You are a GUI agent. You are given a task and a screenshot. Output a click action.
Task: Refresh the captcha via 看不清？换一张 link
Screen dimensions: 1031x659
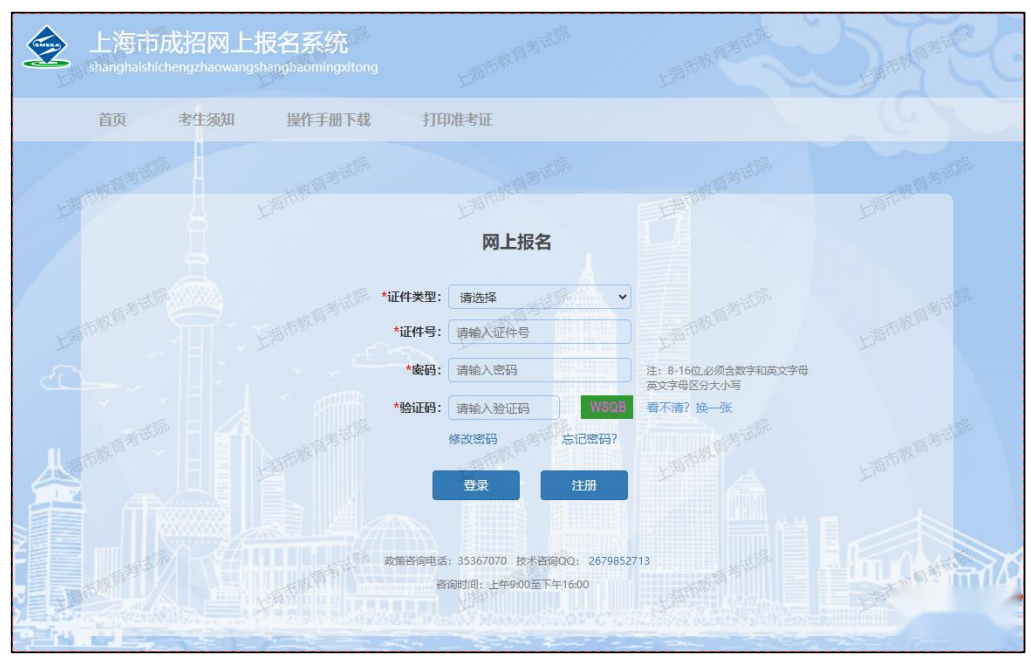pyautogui.click(x=689, y=408)
